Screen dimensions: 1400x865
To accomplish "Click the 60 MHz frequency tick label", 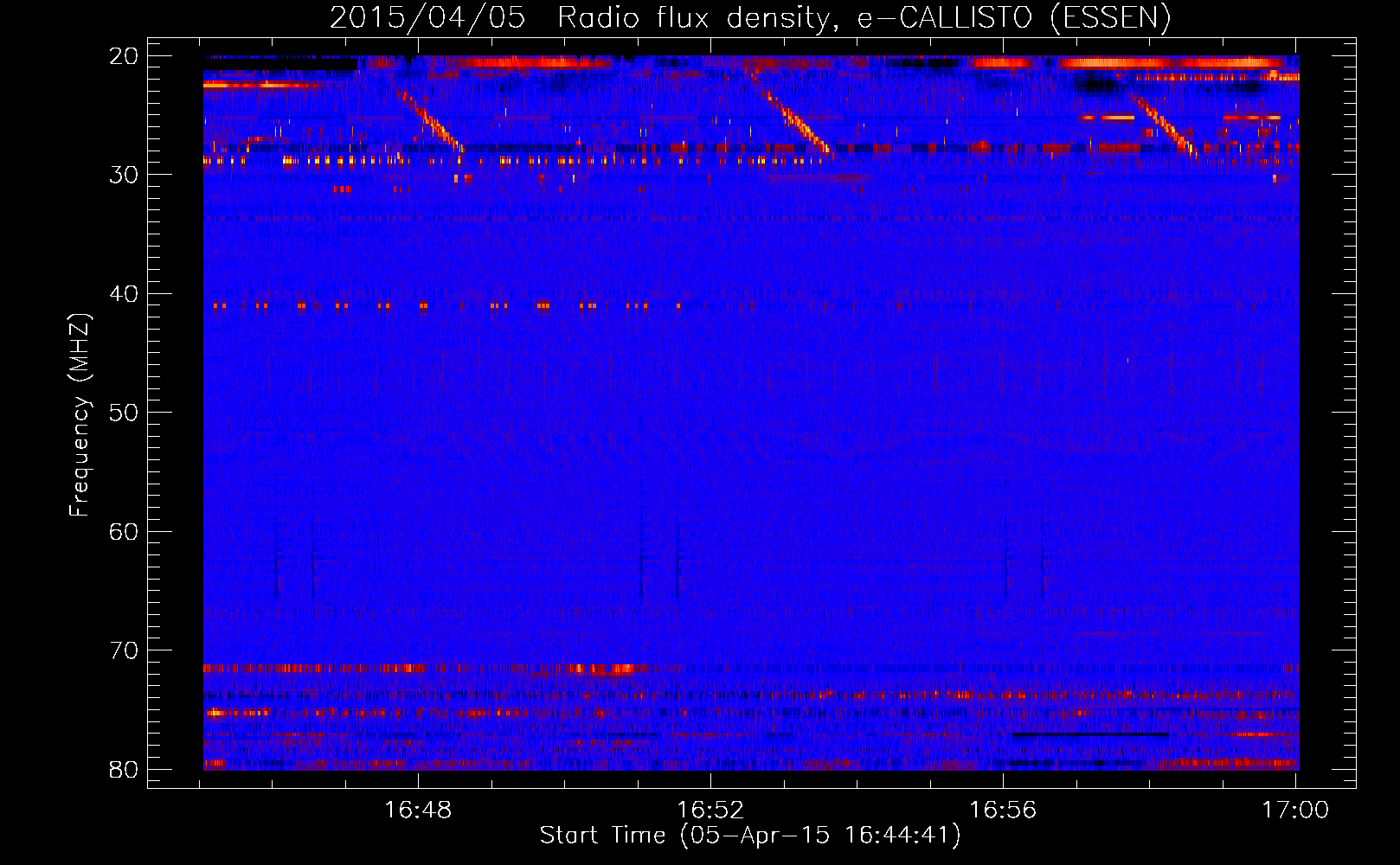I will (124, 532).
